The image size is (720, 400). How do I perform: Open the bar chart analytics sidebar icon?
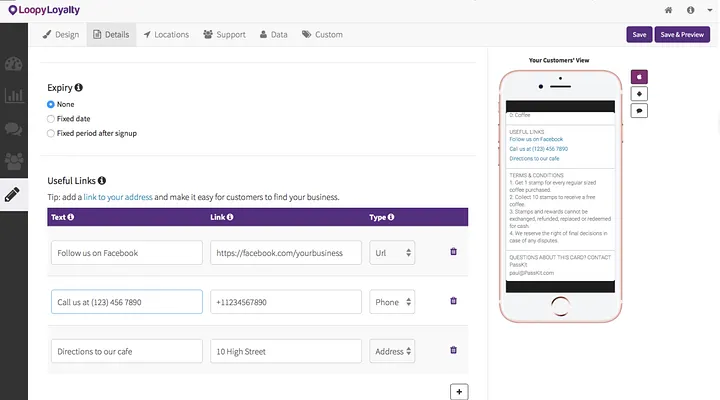tap(13, 96)
